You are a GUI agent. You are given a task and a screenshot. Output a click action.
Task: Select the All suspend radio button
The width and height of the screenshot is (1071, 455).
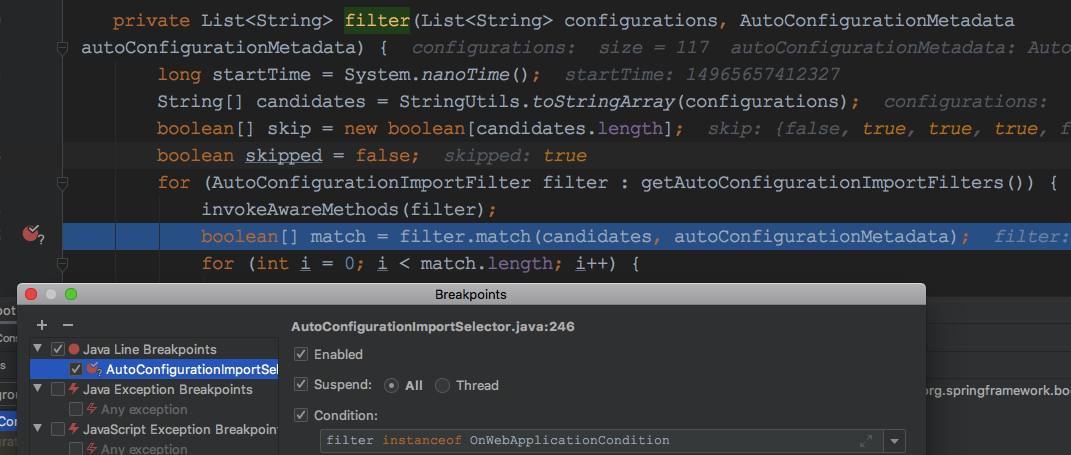[391, 385]
